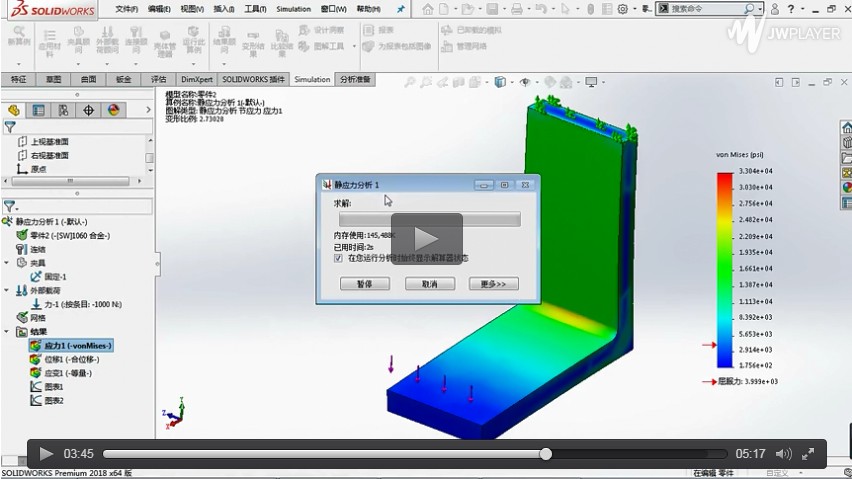The height and width of the screenshot is (479, 852).
Task: Click the view settings monitor icon
Action: 591,82
